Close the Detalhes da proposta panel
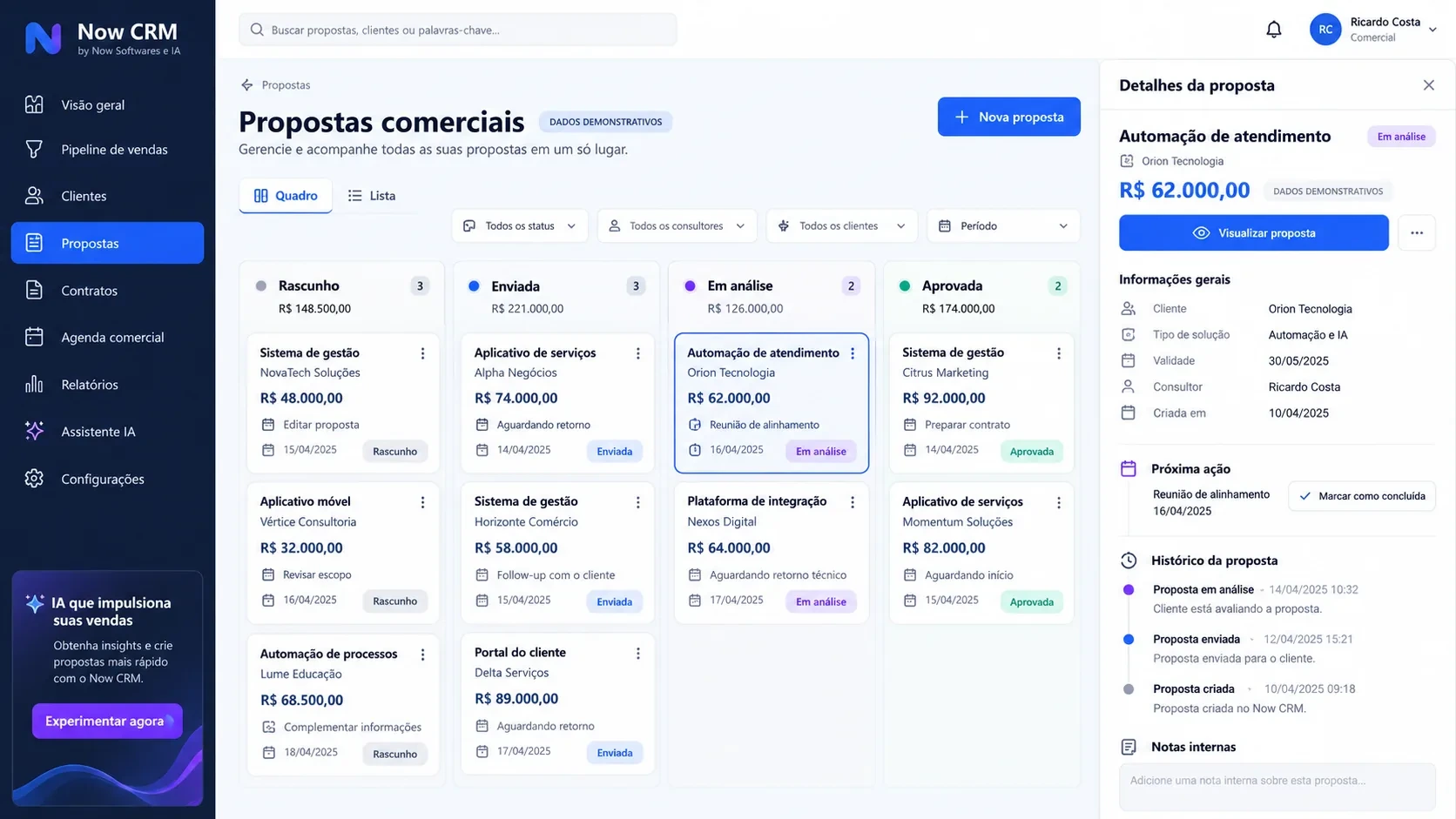The height and width of the screenshot is (819, 1456). click(x=1428, y=85)
